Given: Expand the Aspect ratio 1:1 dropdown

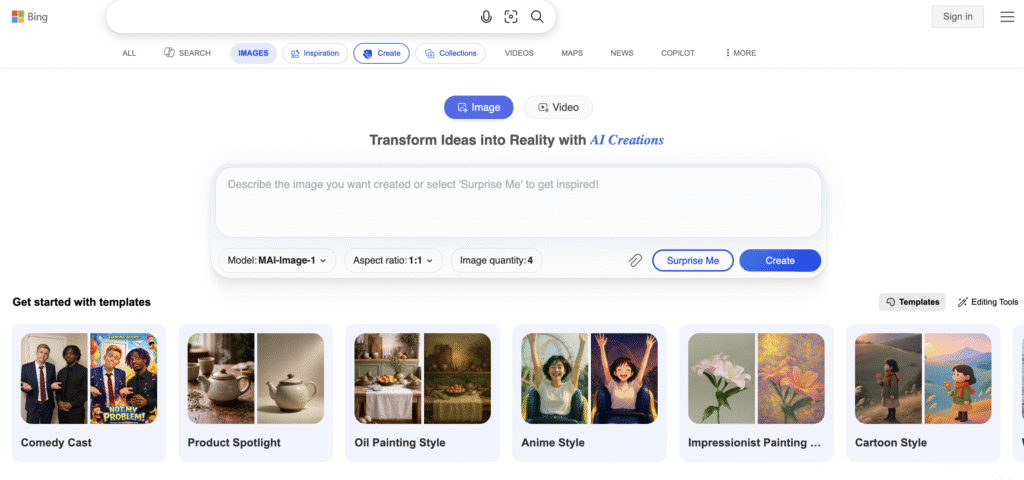Looking at the screenshot, I should (x=393, y=261).
